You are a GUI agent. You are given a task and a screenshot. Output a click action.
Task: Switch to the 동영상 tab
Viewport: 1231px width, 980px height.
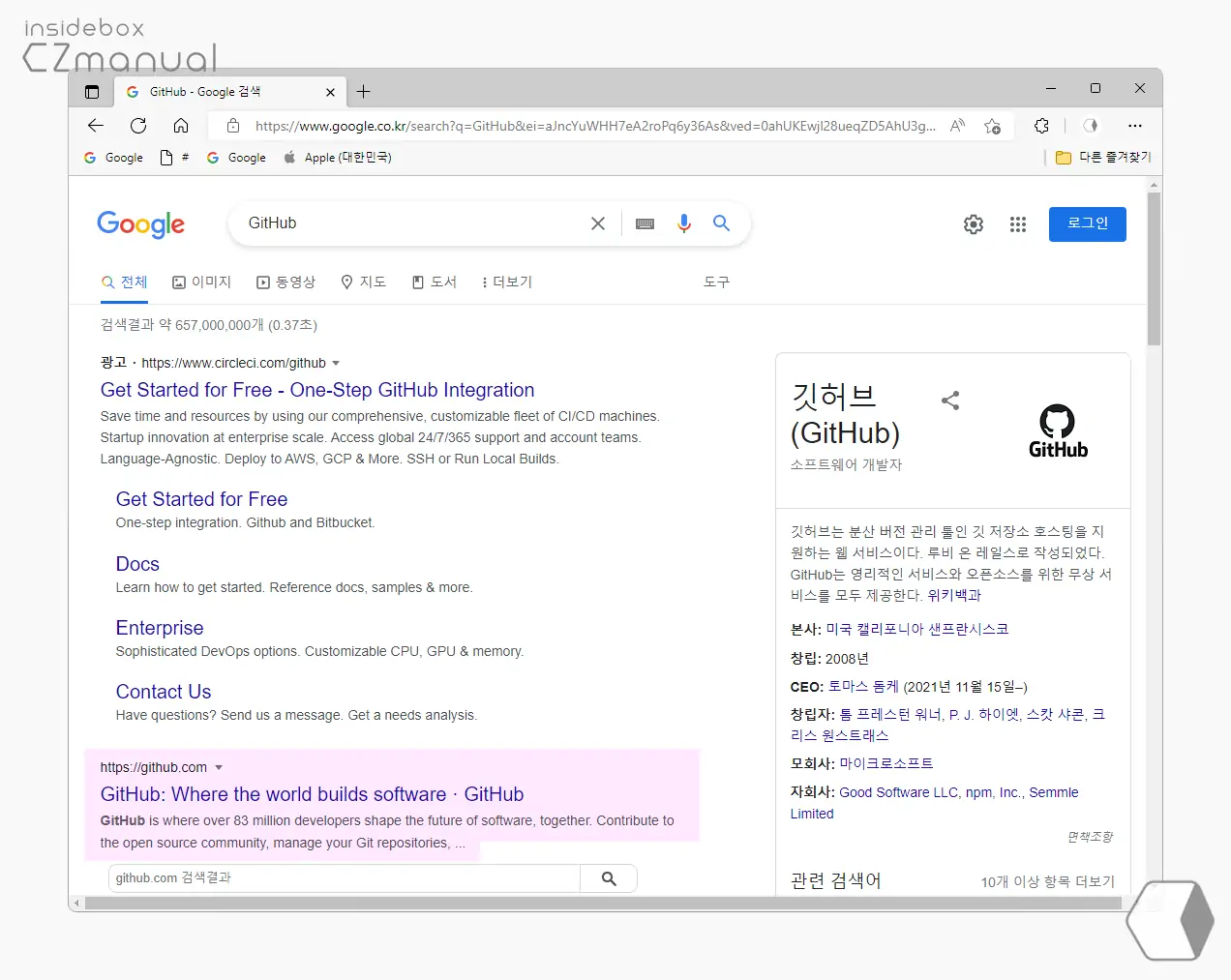pos(285,282)
